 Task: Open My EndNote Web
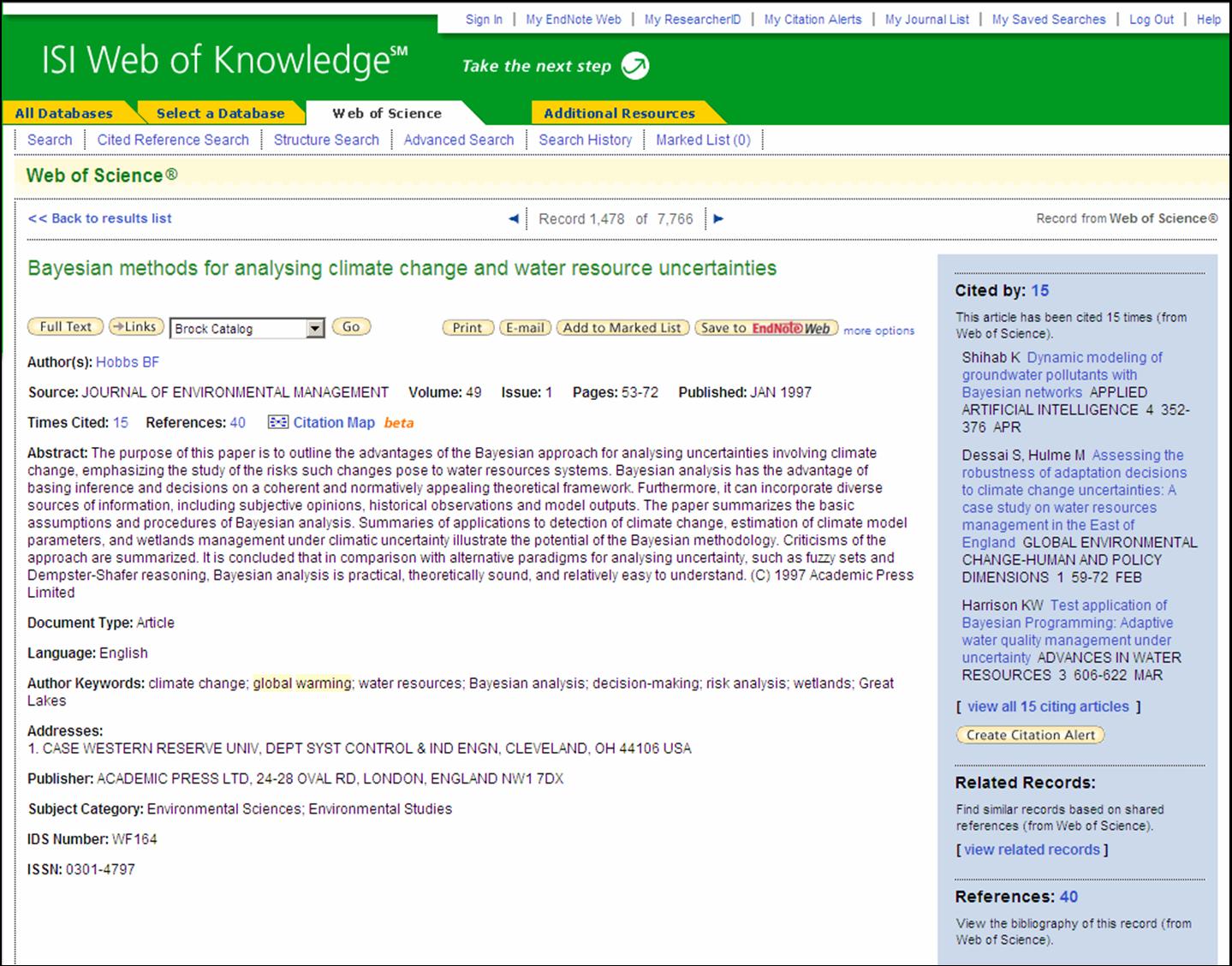point(574,19)
